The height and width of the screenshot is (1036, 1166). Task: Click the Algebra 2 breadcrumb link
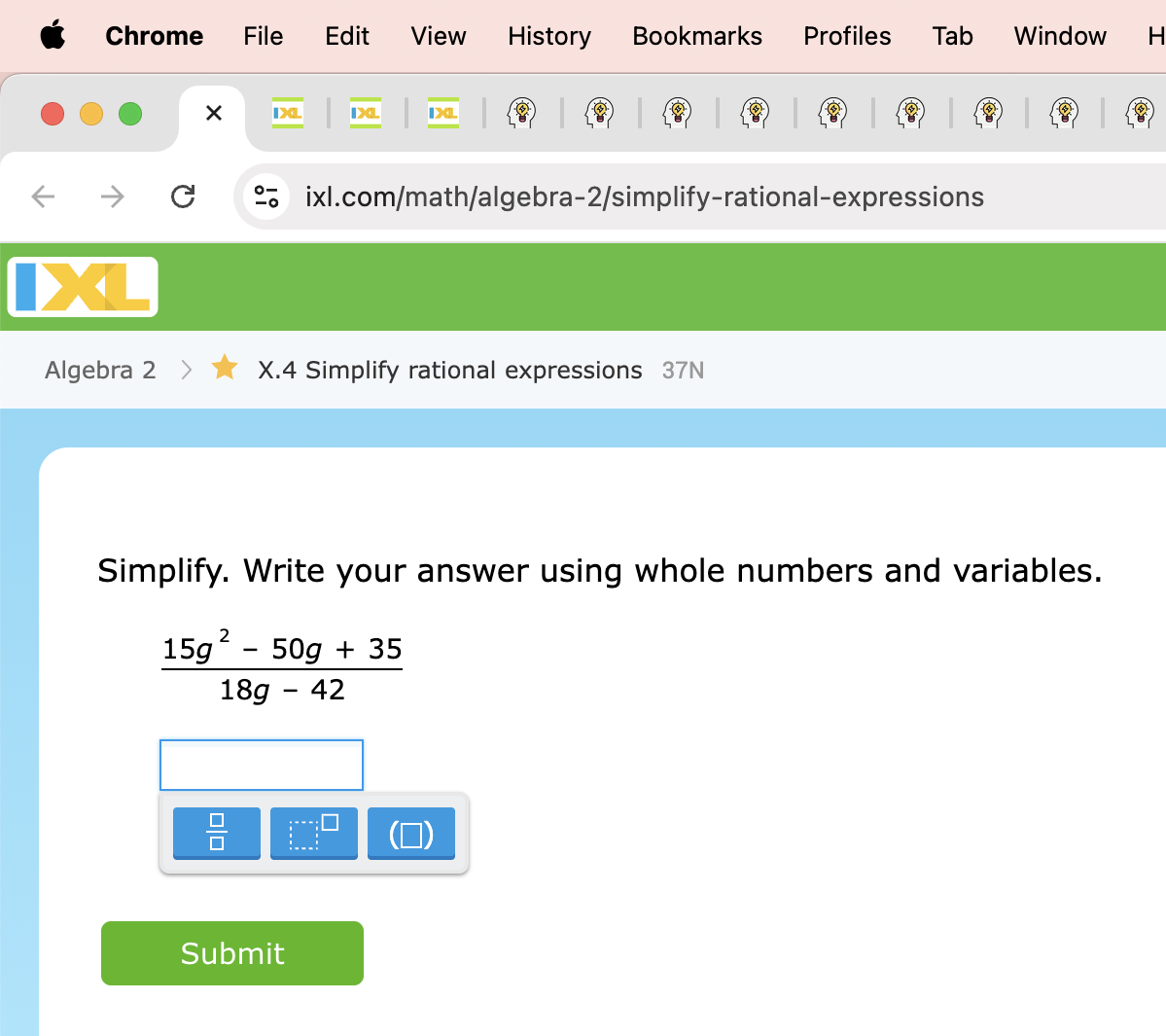100,370
